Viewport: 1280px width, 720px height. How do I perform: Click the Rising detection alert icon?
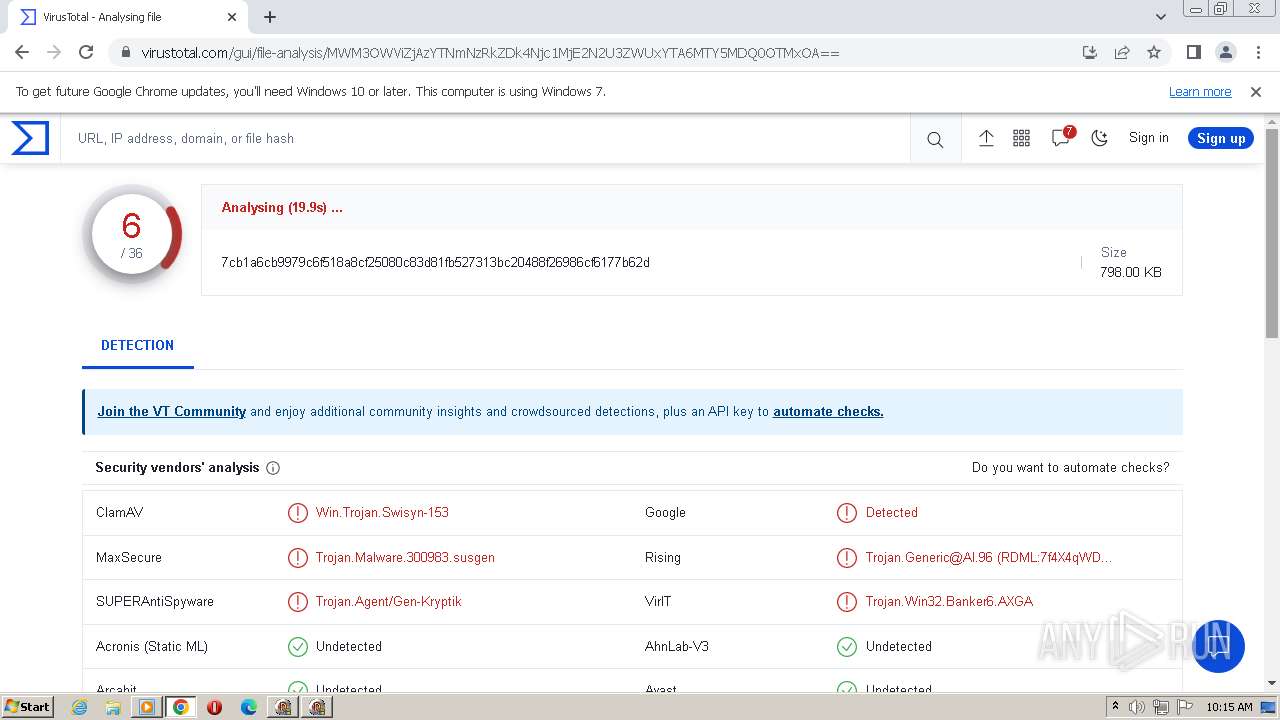click(847, 557)
